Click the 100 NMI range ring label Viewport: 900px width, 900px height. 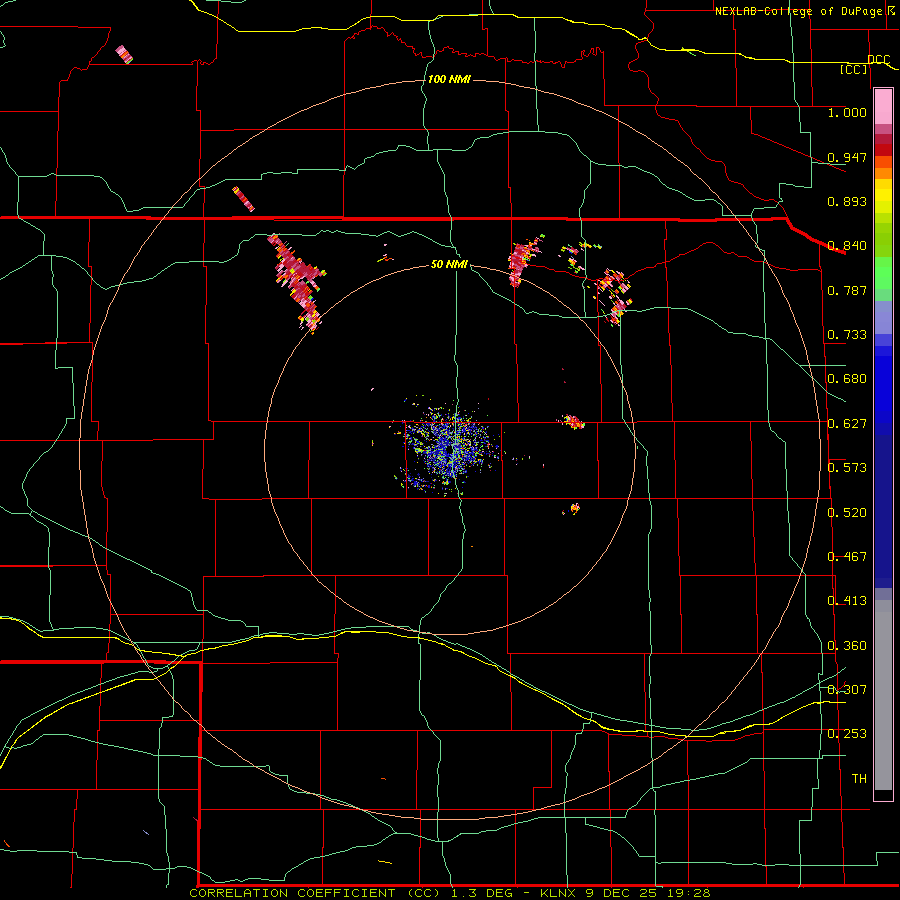click(449, 79)
